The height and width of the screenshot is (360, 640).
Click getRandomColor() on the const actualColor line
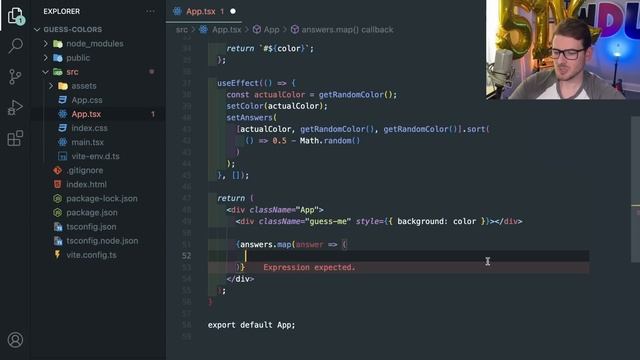(x=357, y=95)
